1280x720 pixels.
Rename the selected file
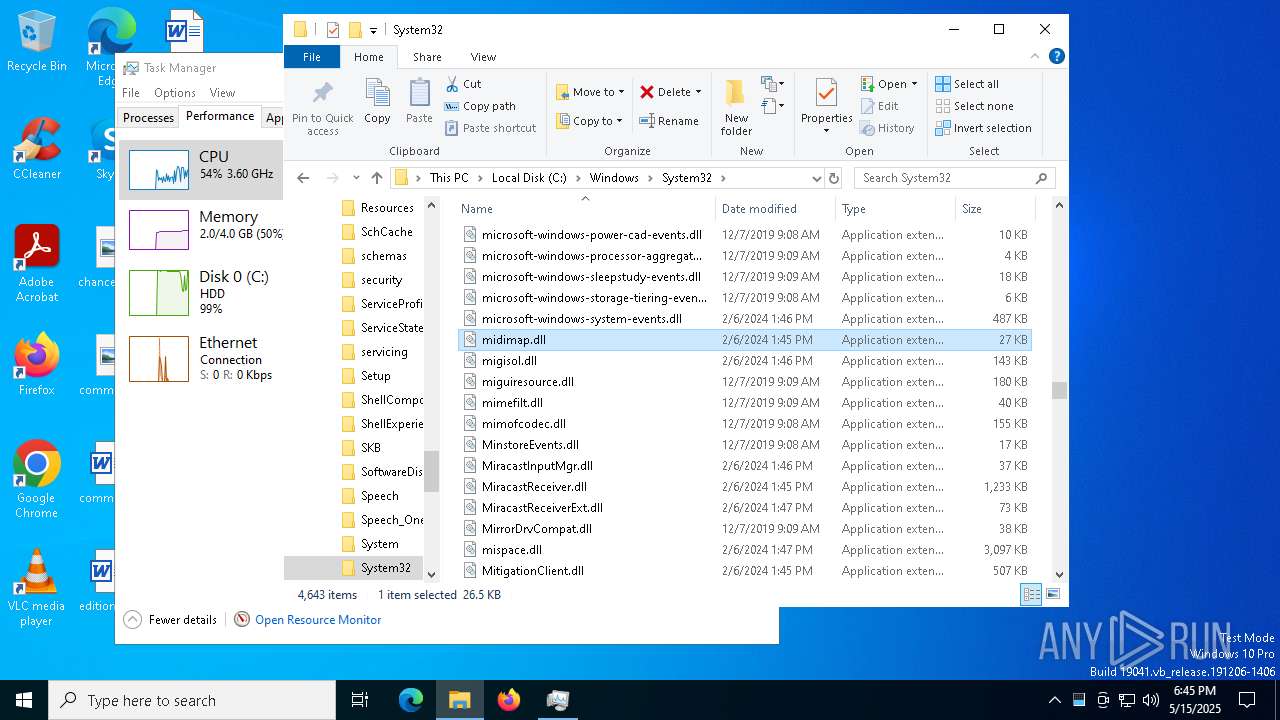point(669,121)
